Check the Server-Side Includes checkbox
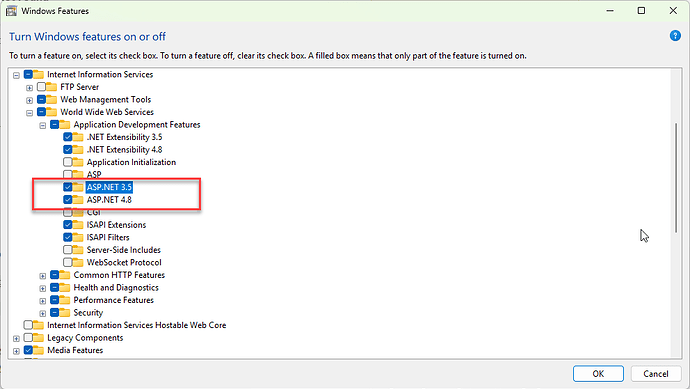 (67, 250)
